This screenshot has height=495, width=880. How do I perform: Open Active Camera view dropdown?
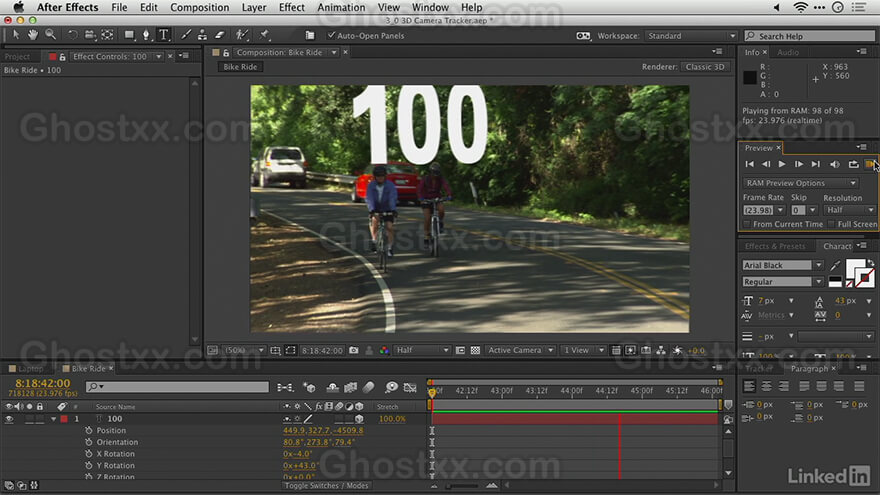pyautogui.click(x=520, y=350)
